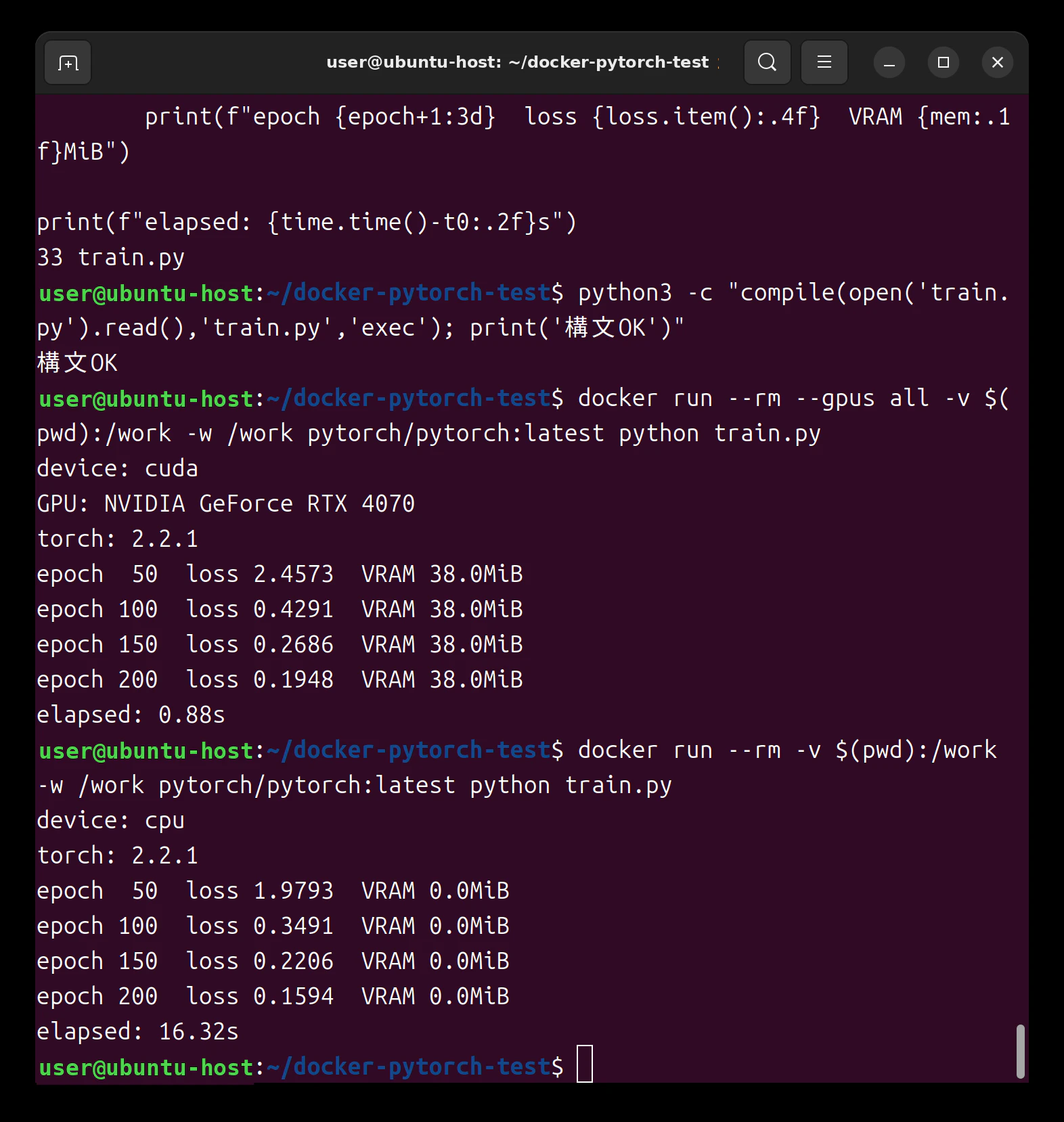Click 'torch: 2.2.1' under device: cpu
Viewport: 1064px width, 1122px height.
(117, 855)
